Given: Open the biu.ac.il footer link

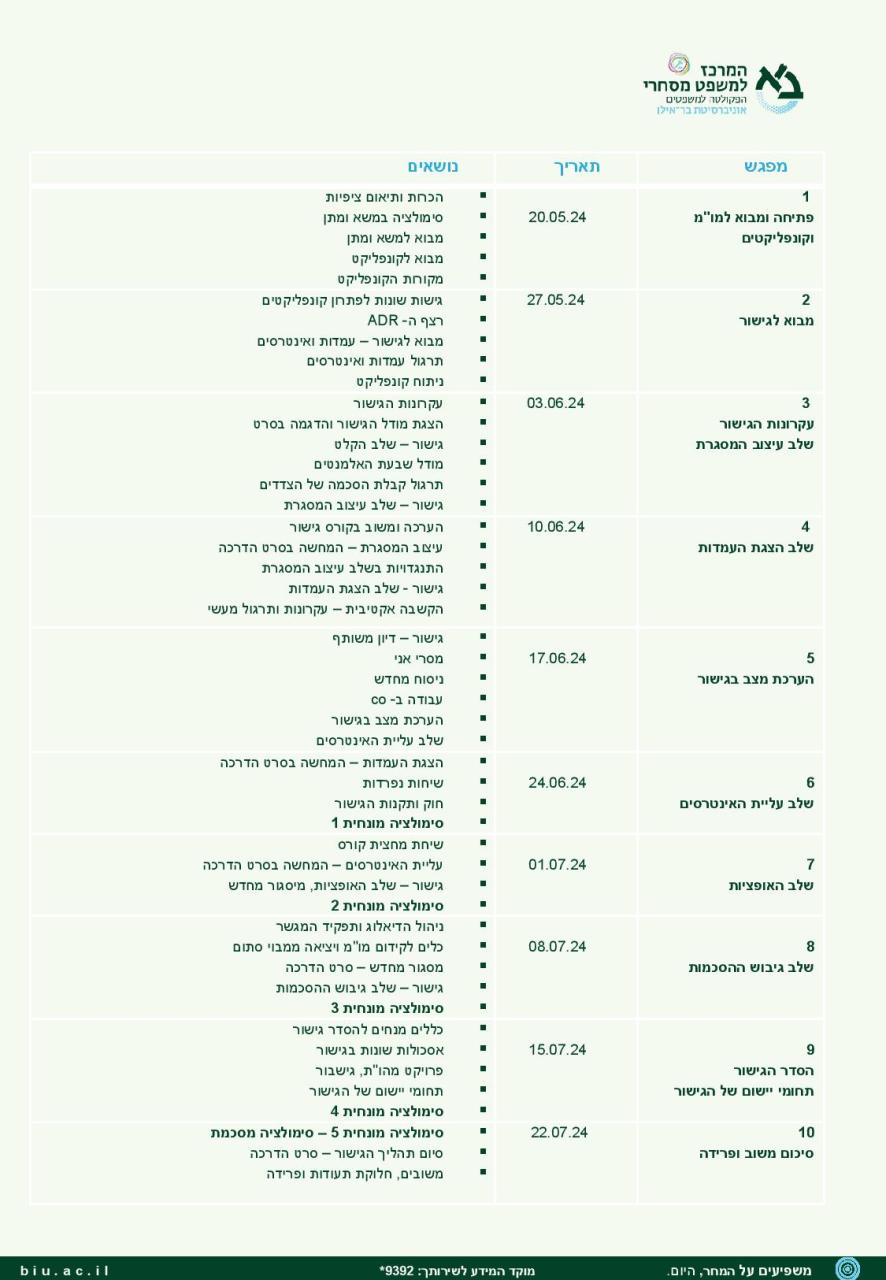Looking at the screenshot, I should [x=64, y=1270].
